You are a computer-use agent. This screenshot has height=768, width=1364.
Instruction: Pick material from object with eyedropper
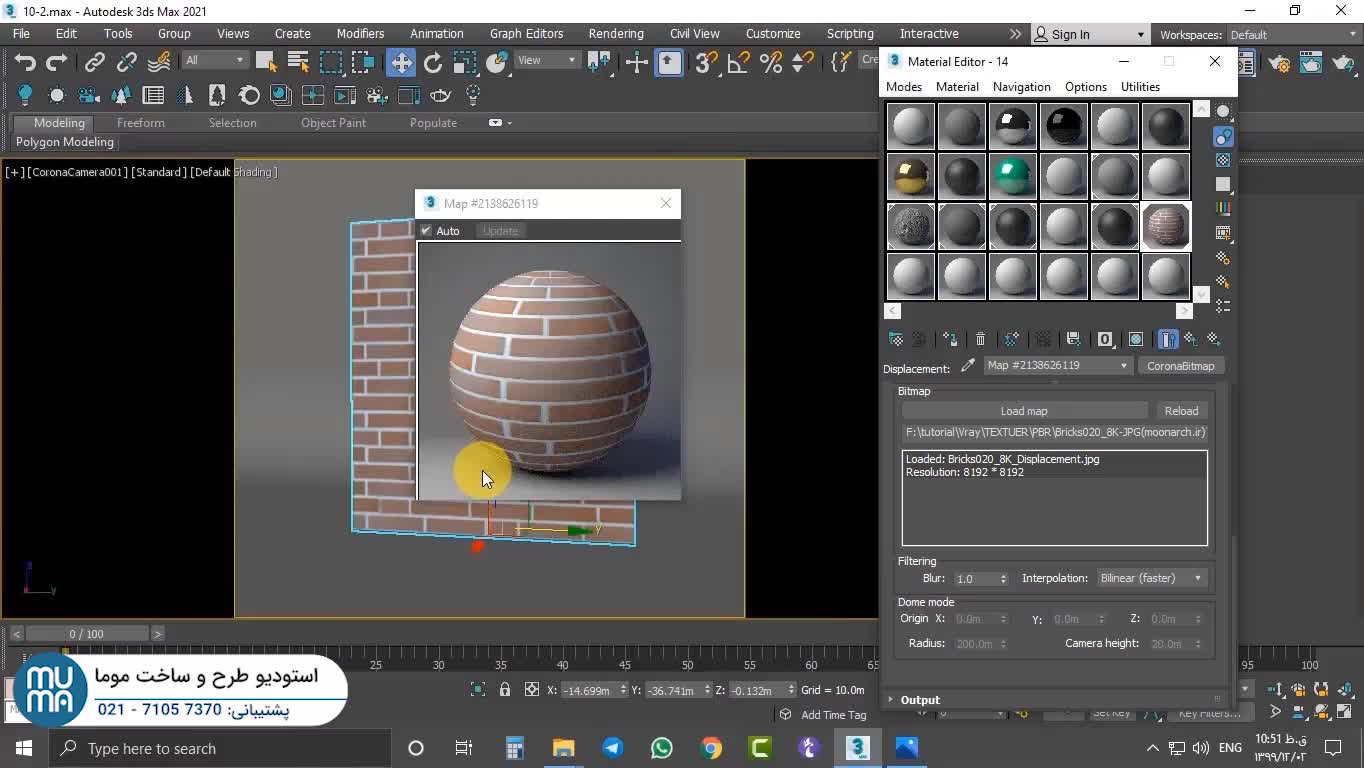click(x=968, y=366)
